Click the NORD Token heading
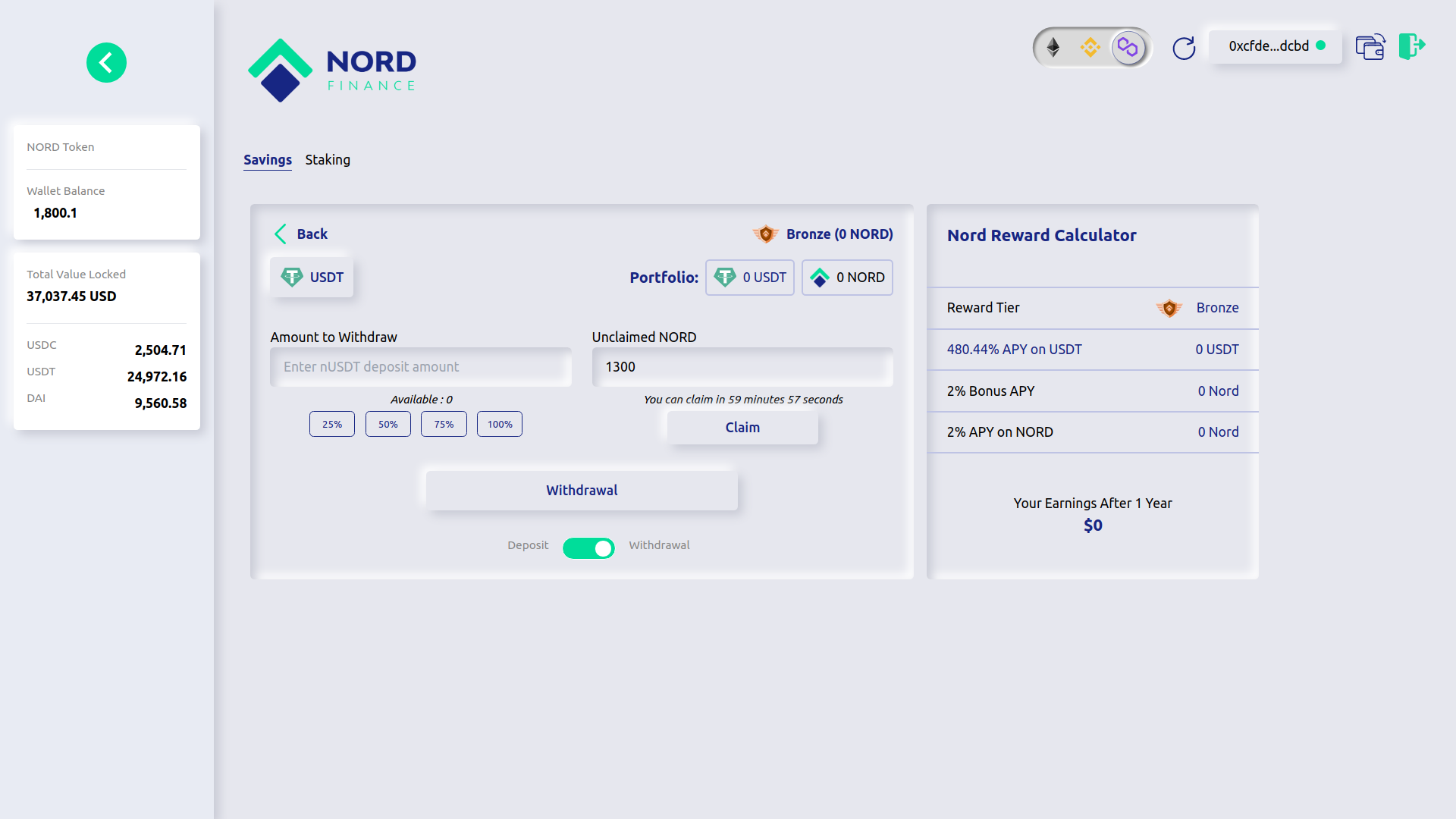The image size is (1456, 819). [61, 147]
